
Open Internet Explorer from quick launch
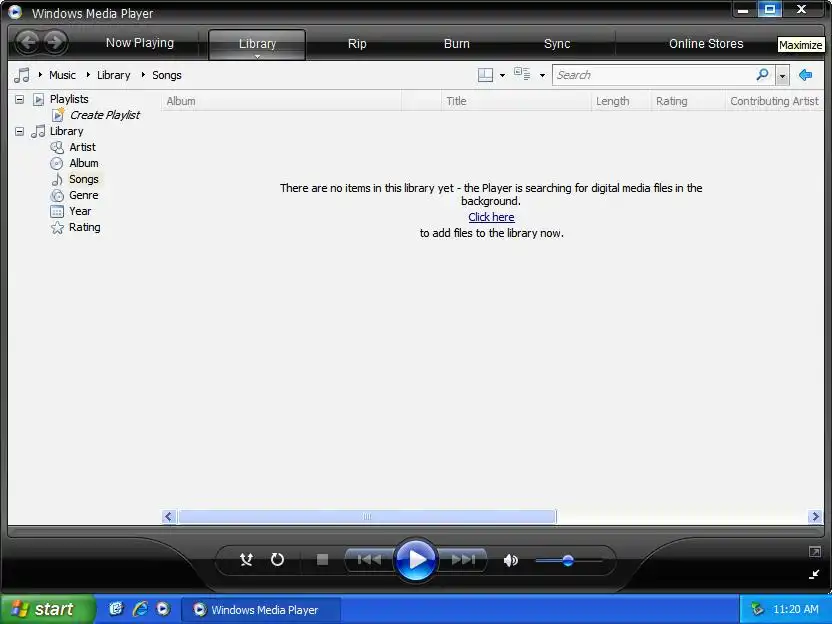click(x=140, y=609)
